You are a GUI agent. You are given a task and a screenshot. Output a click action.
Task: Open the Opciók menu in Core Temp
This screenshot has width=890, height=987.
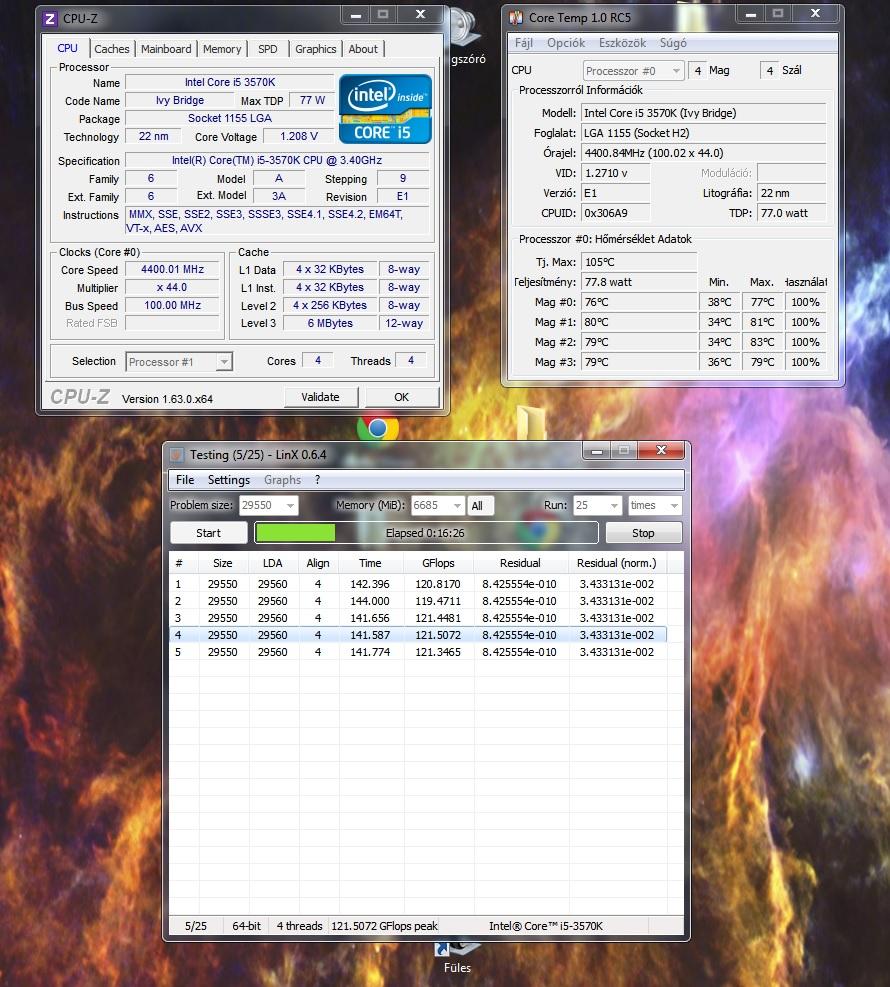pyautogui.click(x=566, y=43)
